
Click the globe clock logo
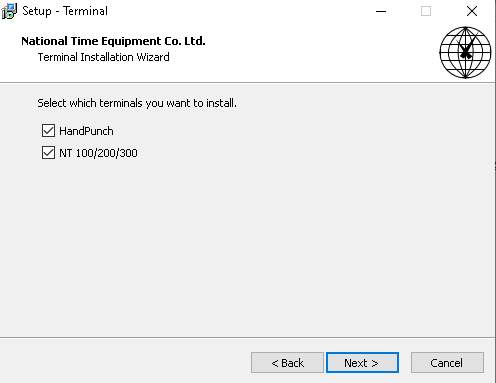465,52
